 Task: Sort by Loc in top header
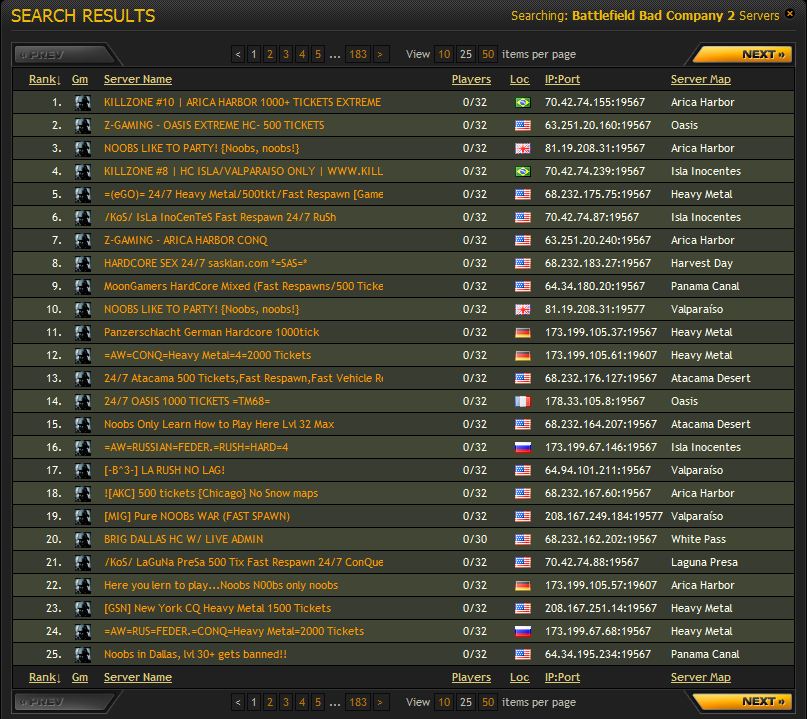pos(519,79)
